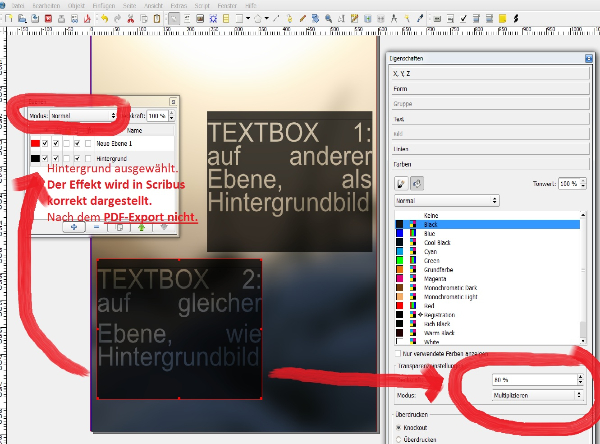Click the add layer plus icon

[75, 227]
